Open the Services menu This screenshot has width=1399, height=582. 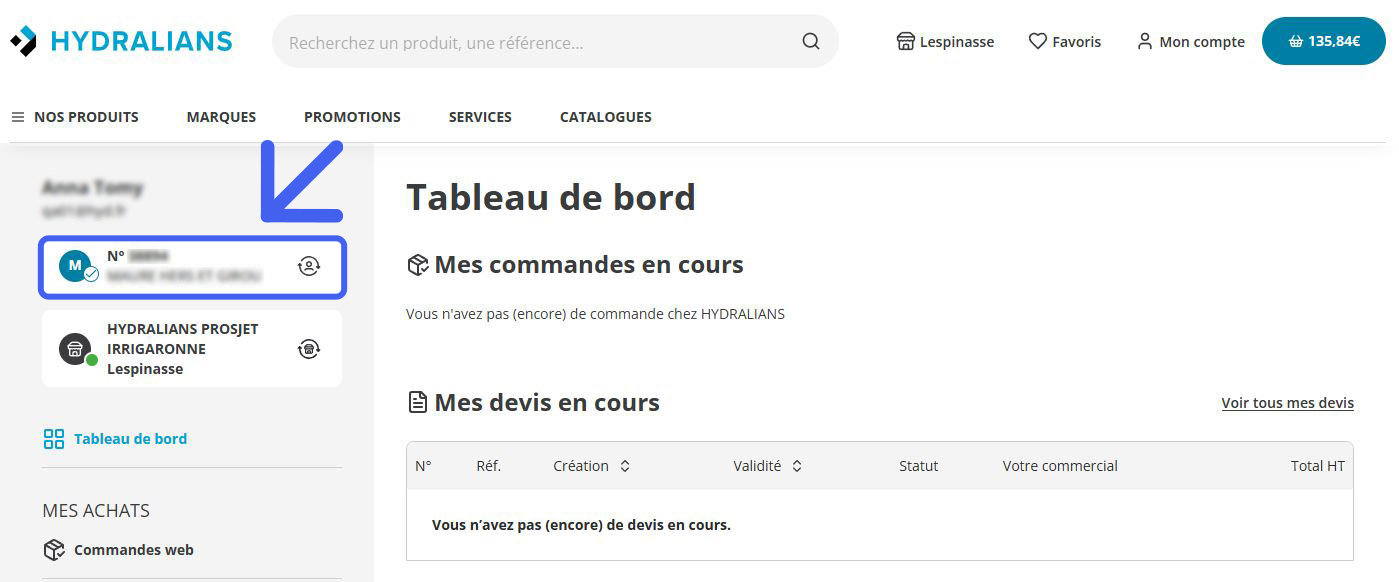[x=480, y=117]
